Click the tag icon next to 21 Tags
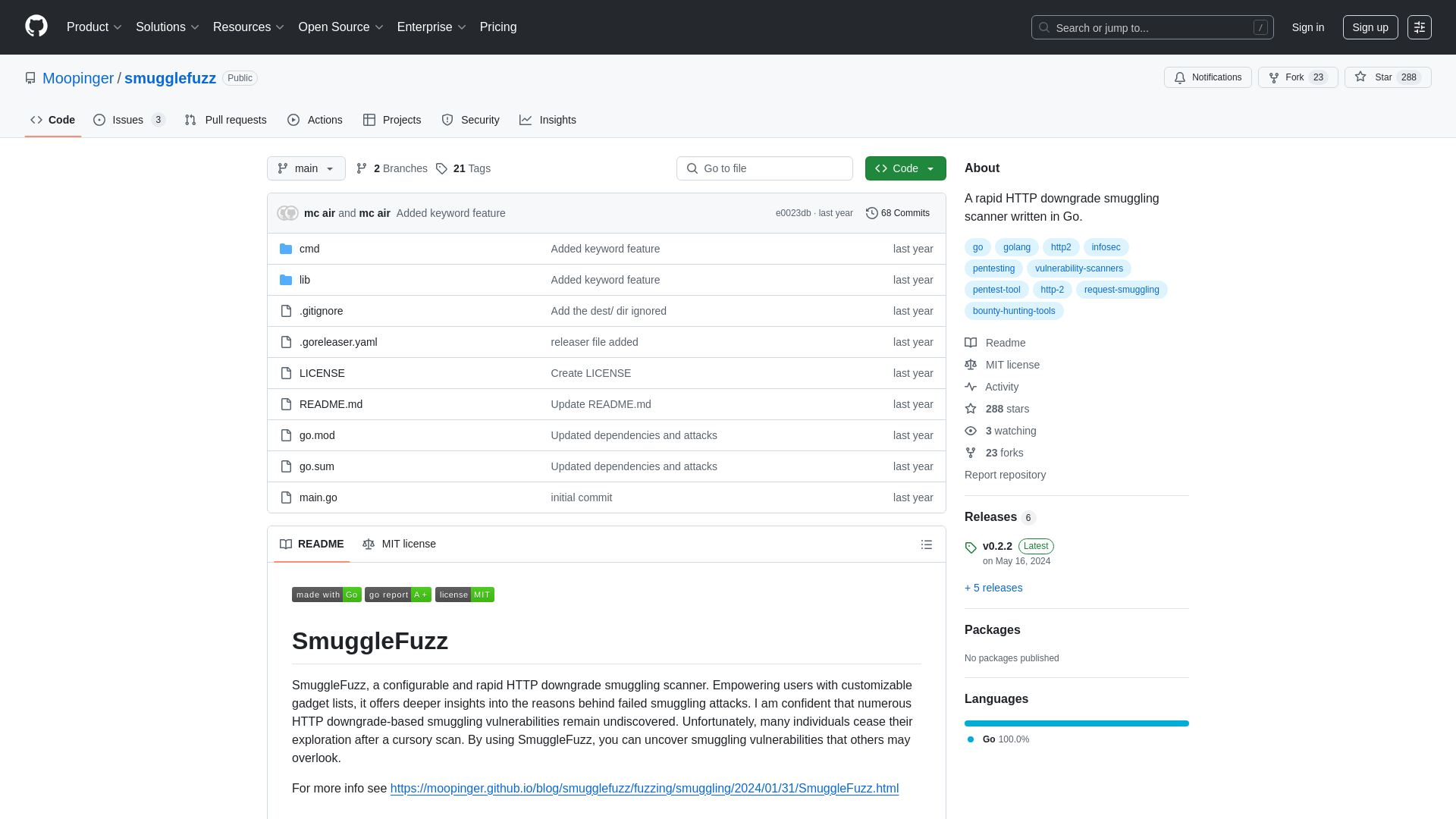1456x819 pixels. 441,168
